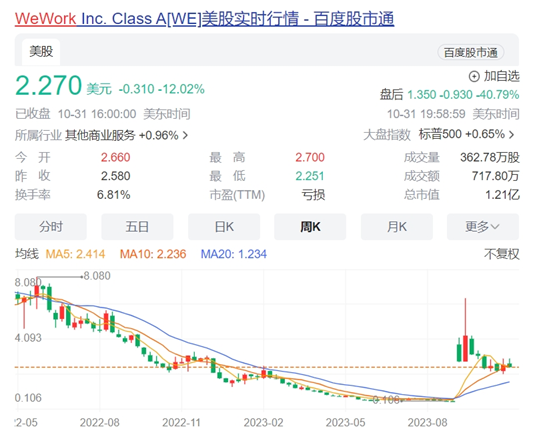Open industry link 其他商业服务 +0.96%
Image resolution: width=539 pixels, height=431 pixels.
click(x=122, y=135)
